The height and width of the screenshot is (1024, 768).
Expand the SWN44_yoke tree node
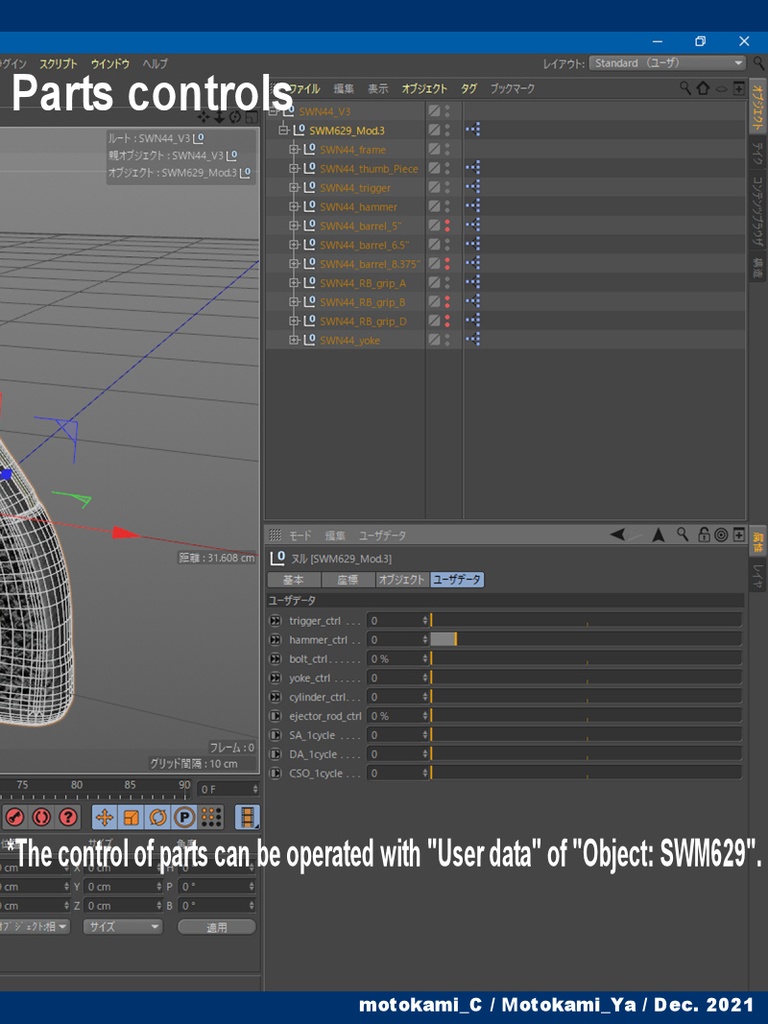(294, 340)
